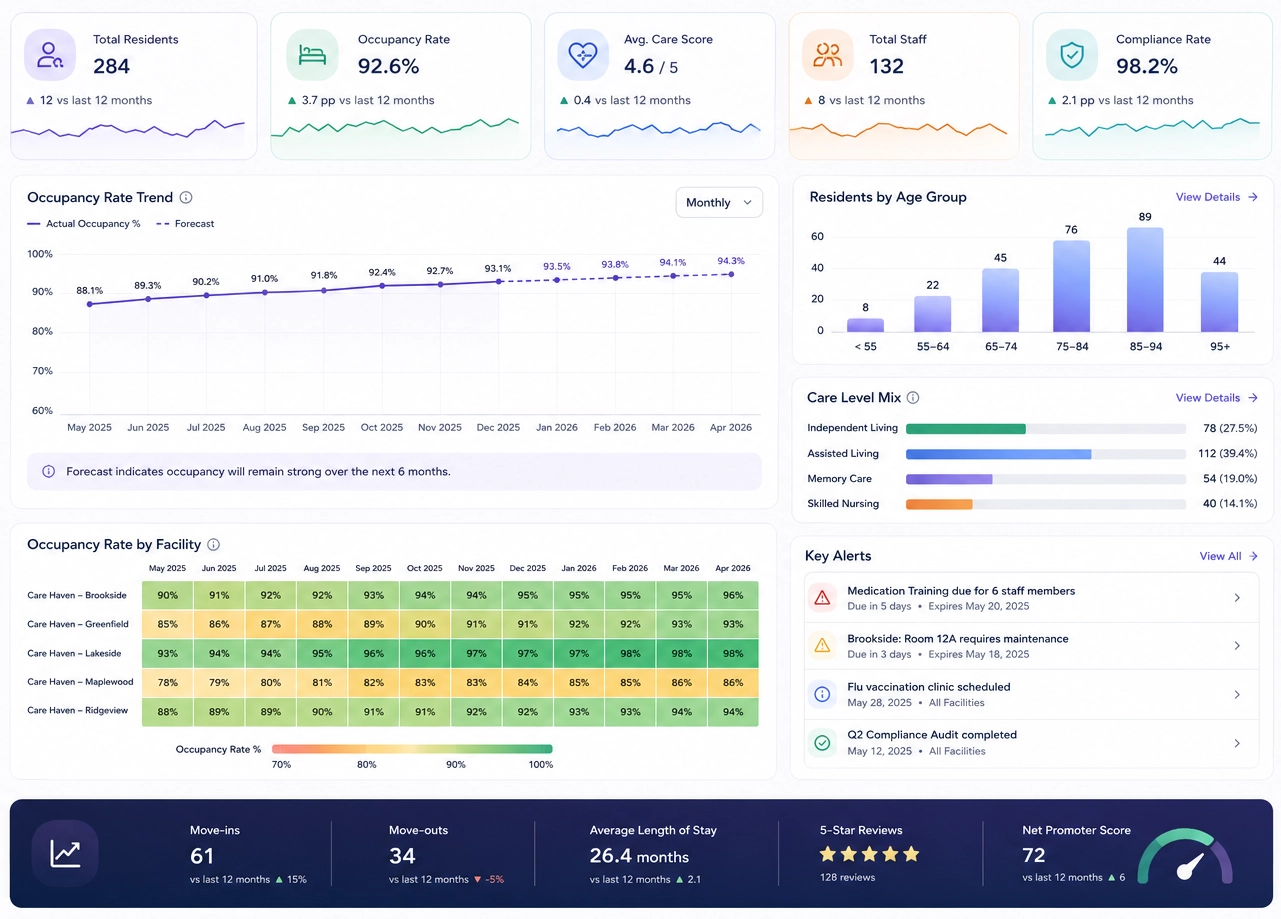Click Greenfield Aug 2025 cell showing 88%
1281x919 pixels.
pos(322,624)
